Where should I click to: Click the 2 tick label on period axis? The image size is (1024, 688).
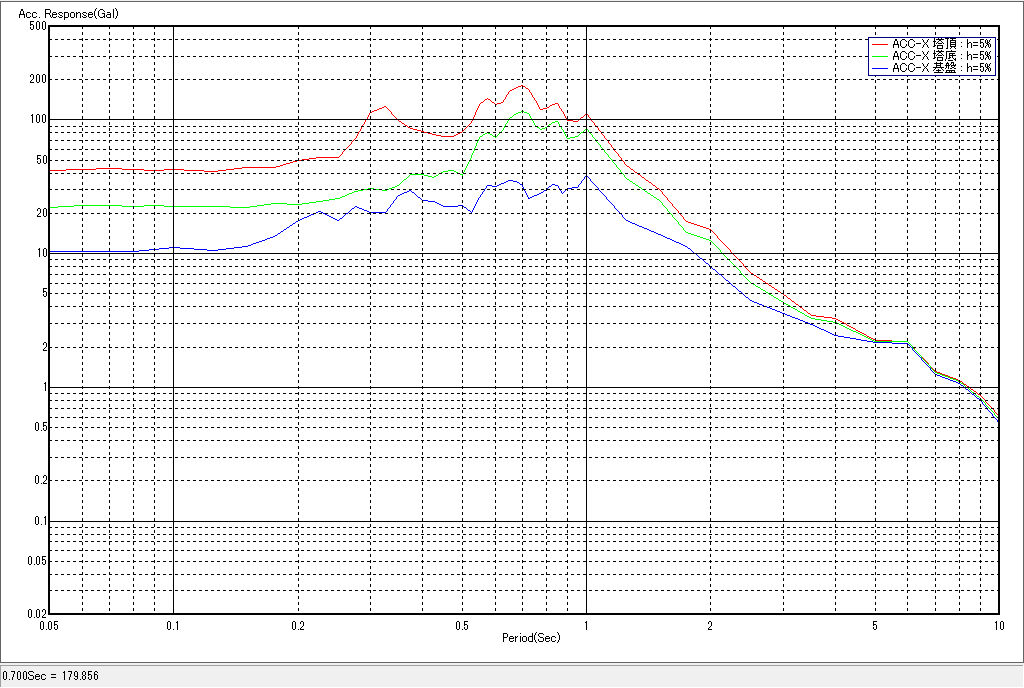pyautogui.click(x=710, y=625)
